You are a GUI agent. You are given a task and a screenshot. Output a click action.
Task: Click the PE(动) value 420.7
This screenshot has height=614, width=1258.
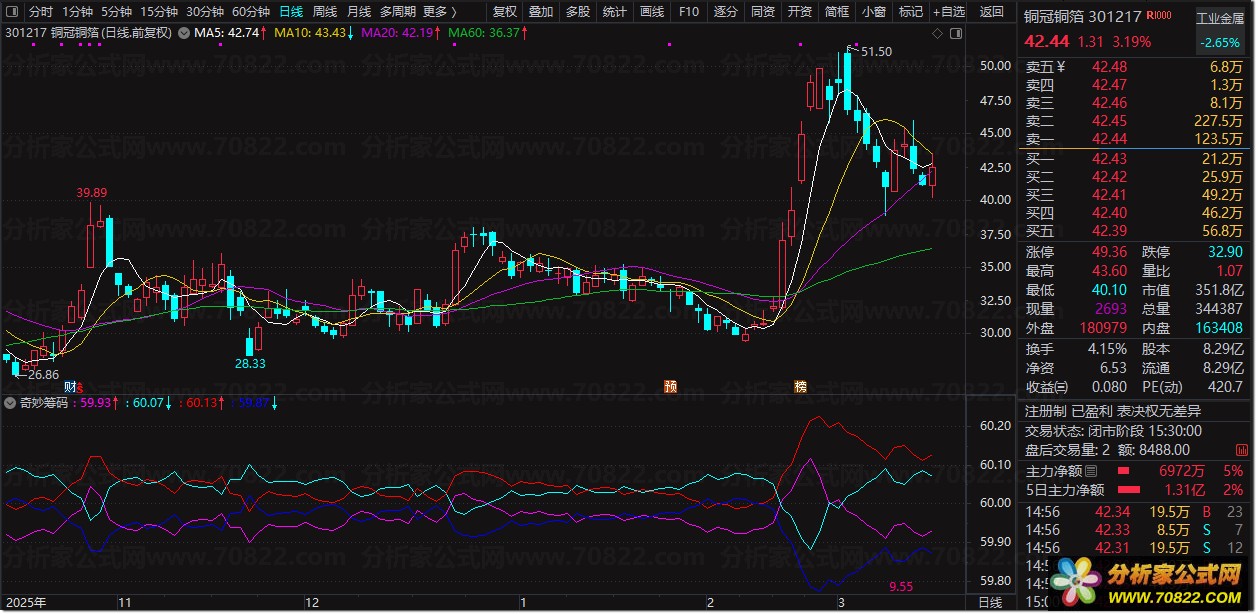[x=1224, y=387]
